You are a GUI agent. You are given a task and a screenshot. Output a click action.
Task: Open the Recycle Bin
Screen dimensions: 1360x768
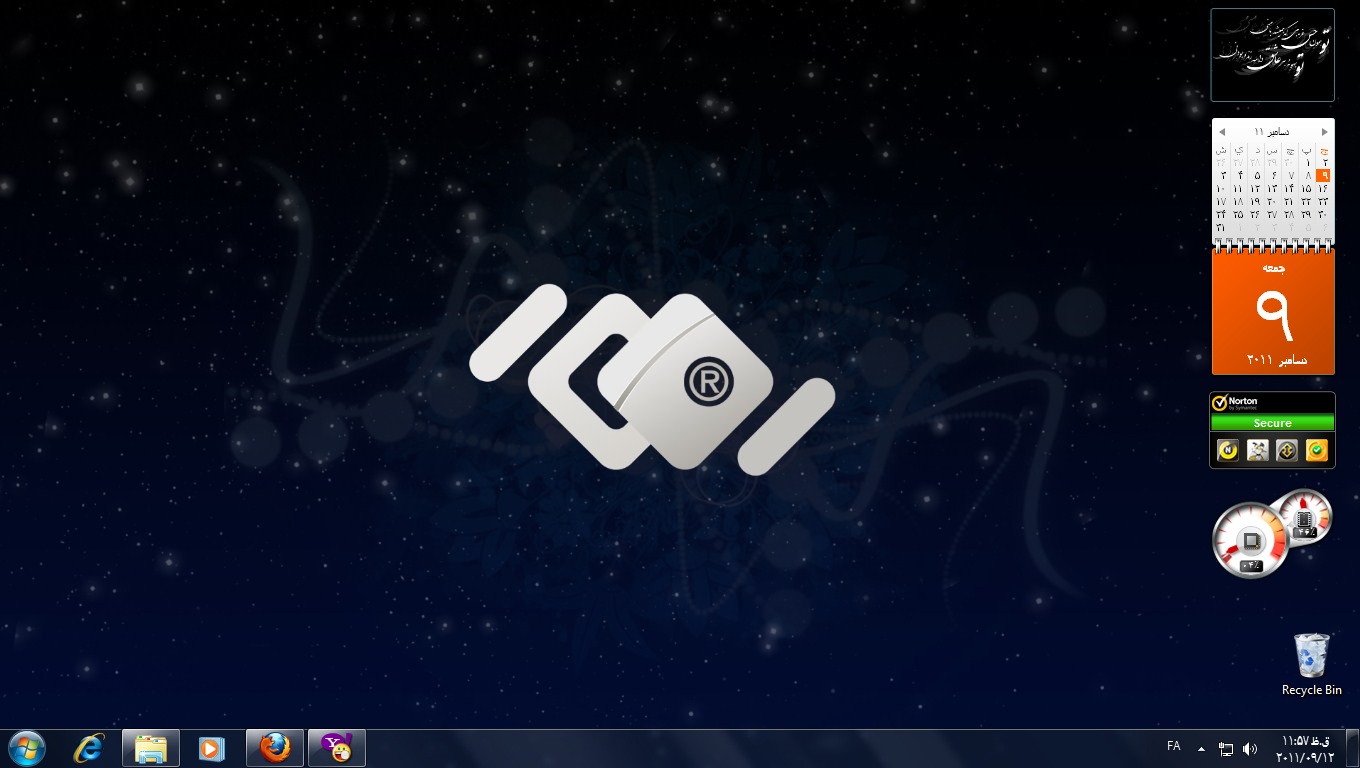pyautogui.click(x=1311, y=657)
